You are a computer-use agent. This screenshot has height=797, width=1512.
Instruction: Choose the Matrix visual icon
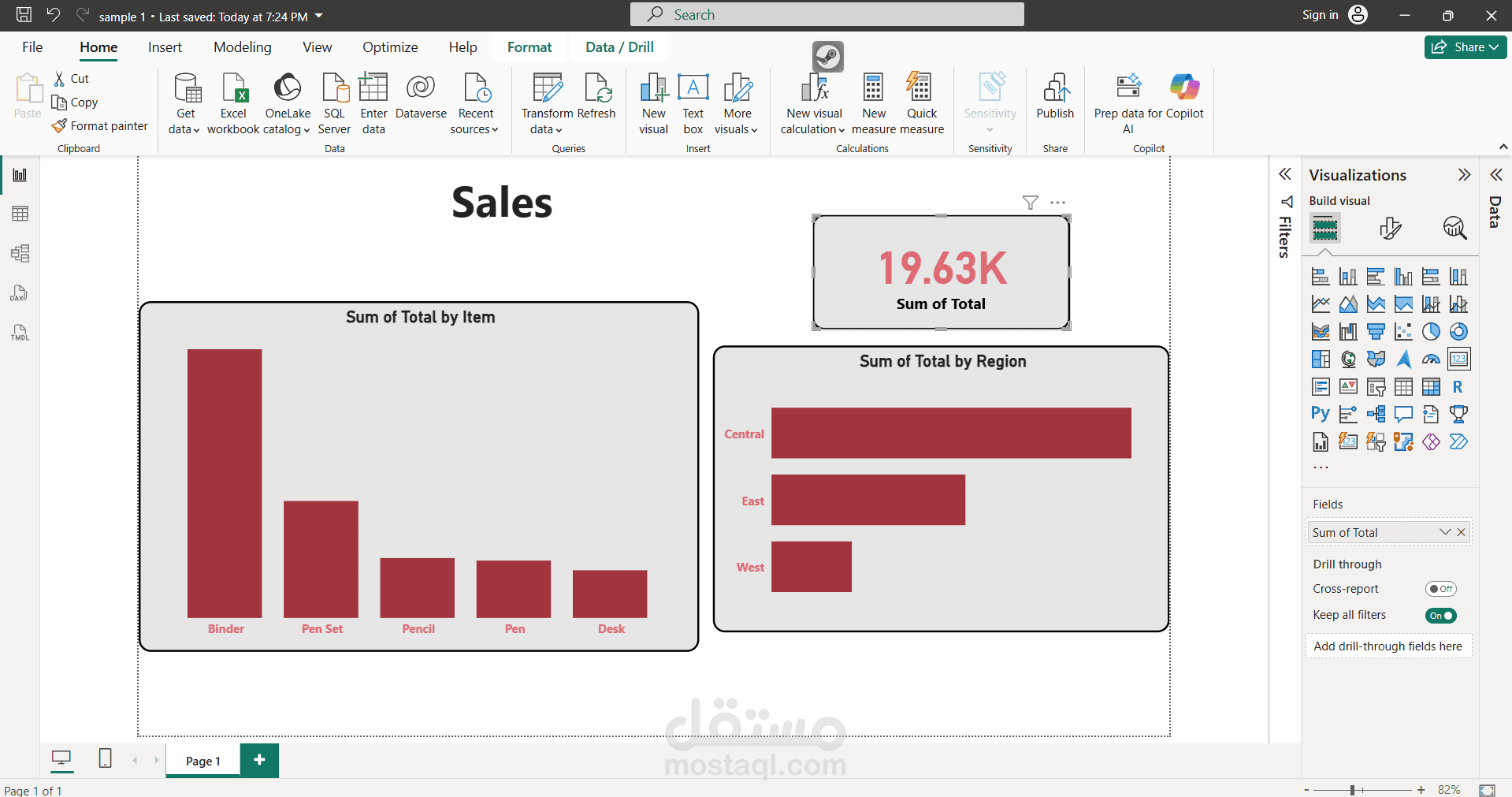coord(1431,387)
